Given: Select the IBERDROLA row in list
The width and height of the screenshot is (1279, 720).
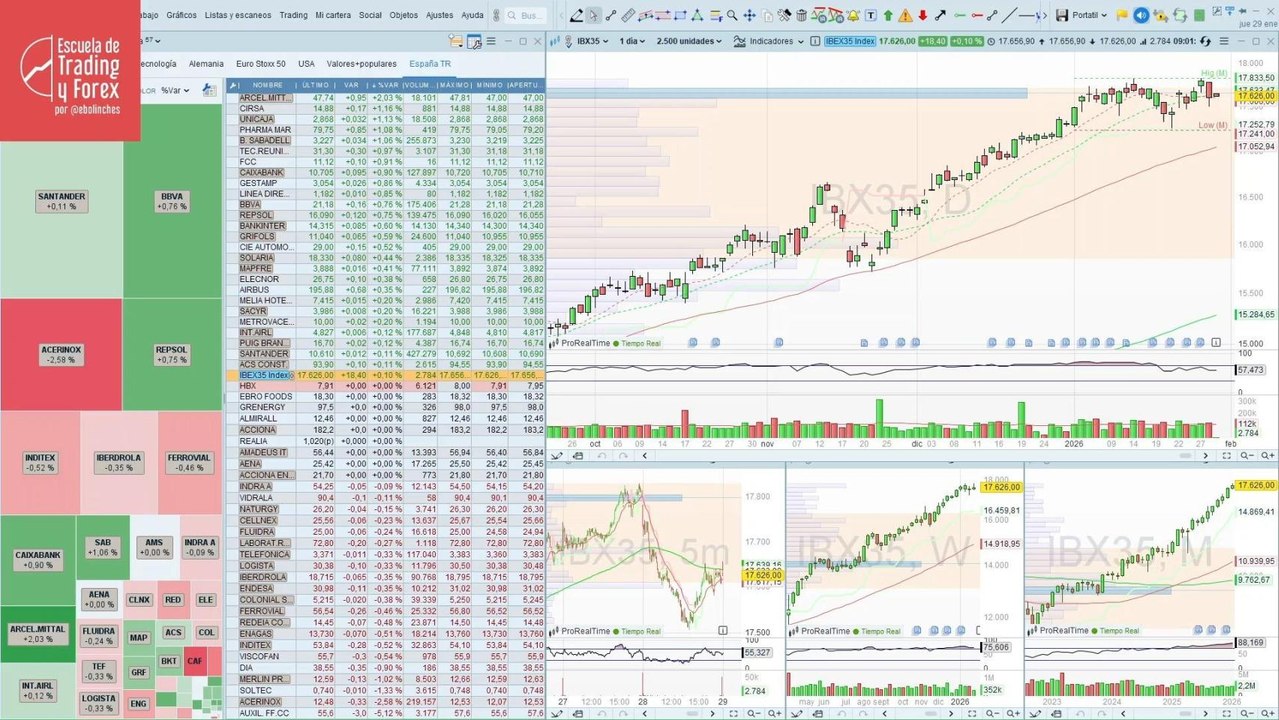Looking at the screenshot, I should [x=386, y=577].
